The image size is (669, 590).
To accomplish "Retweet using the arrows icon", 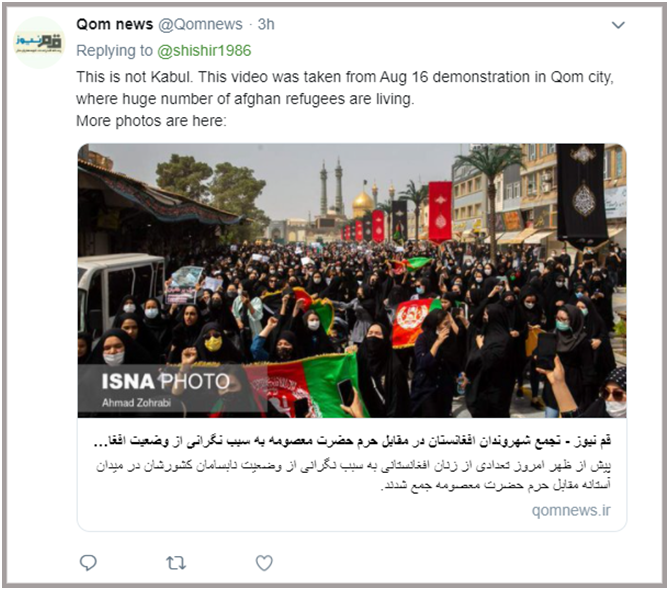I will coord(176,563).
